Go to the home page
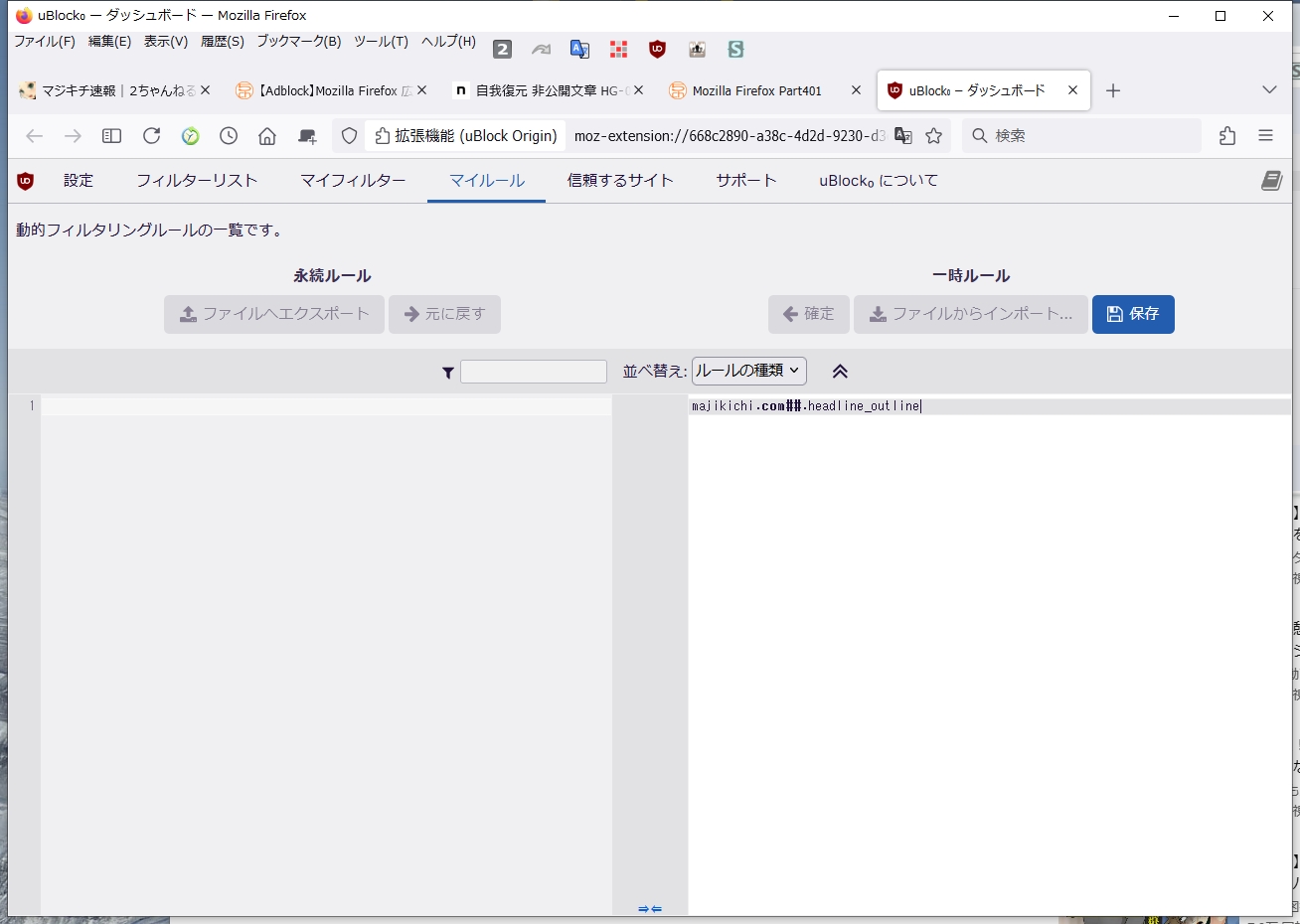The width and height of the screenshot is (1300, 924). point(267,136)
